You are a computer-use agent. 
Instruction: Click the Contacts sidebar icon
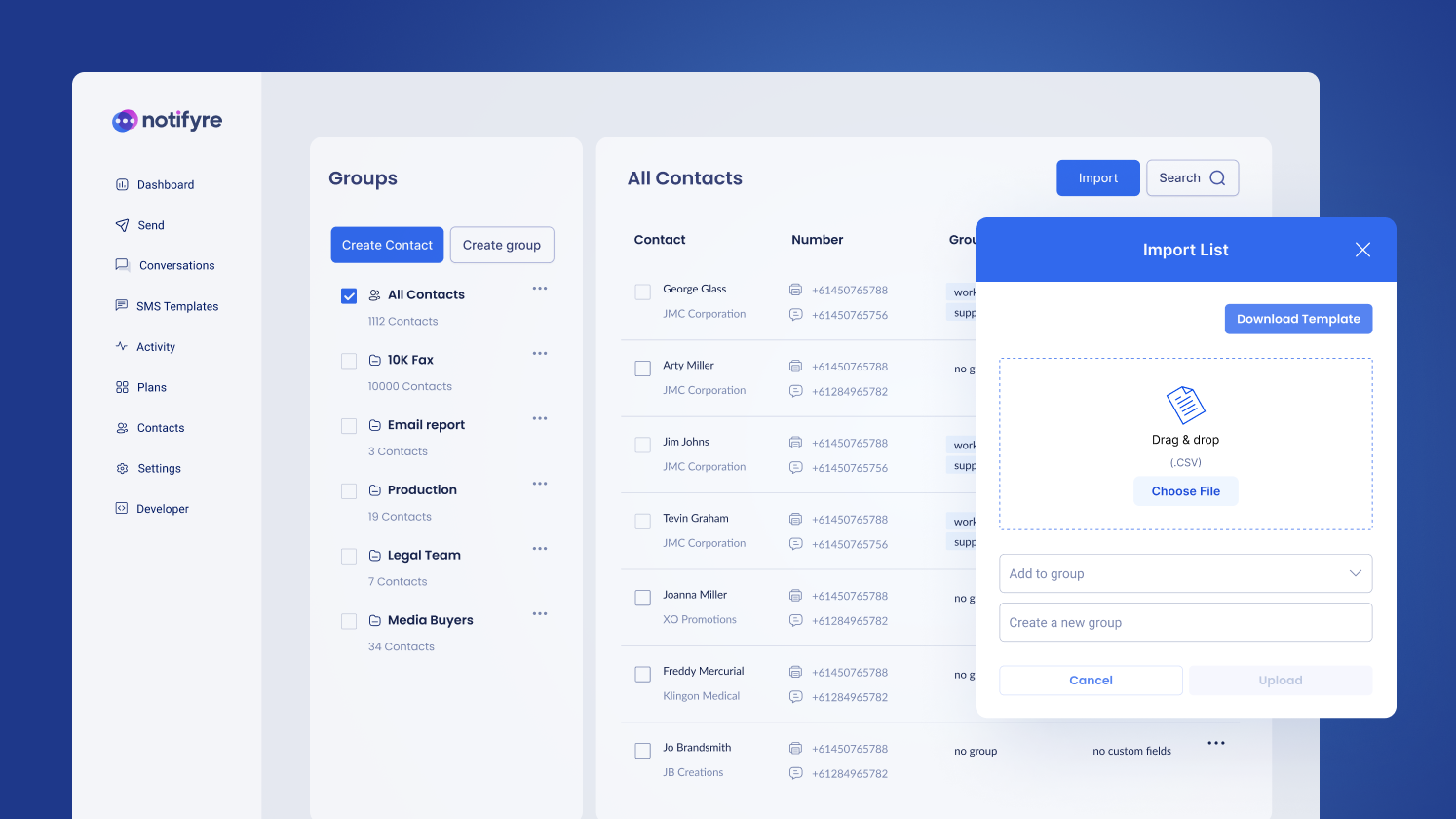[122, 428]
